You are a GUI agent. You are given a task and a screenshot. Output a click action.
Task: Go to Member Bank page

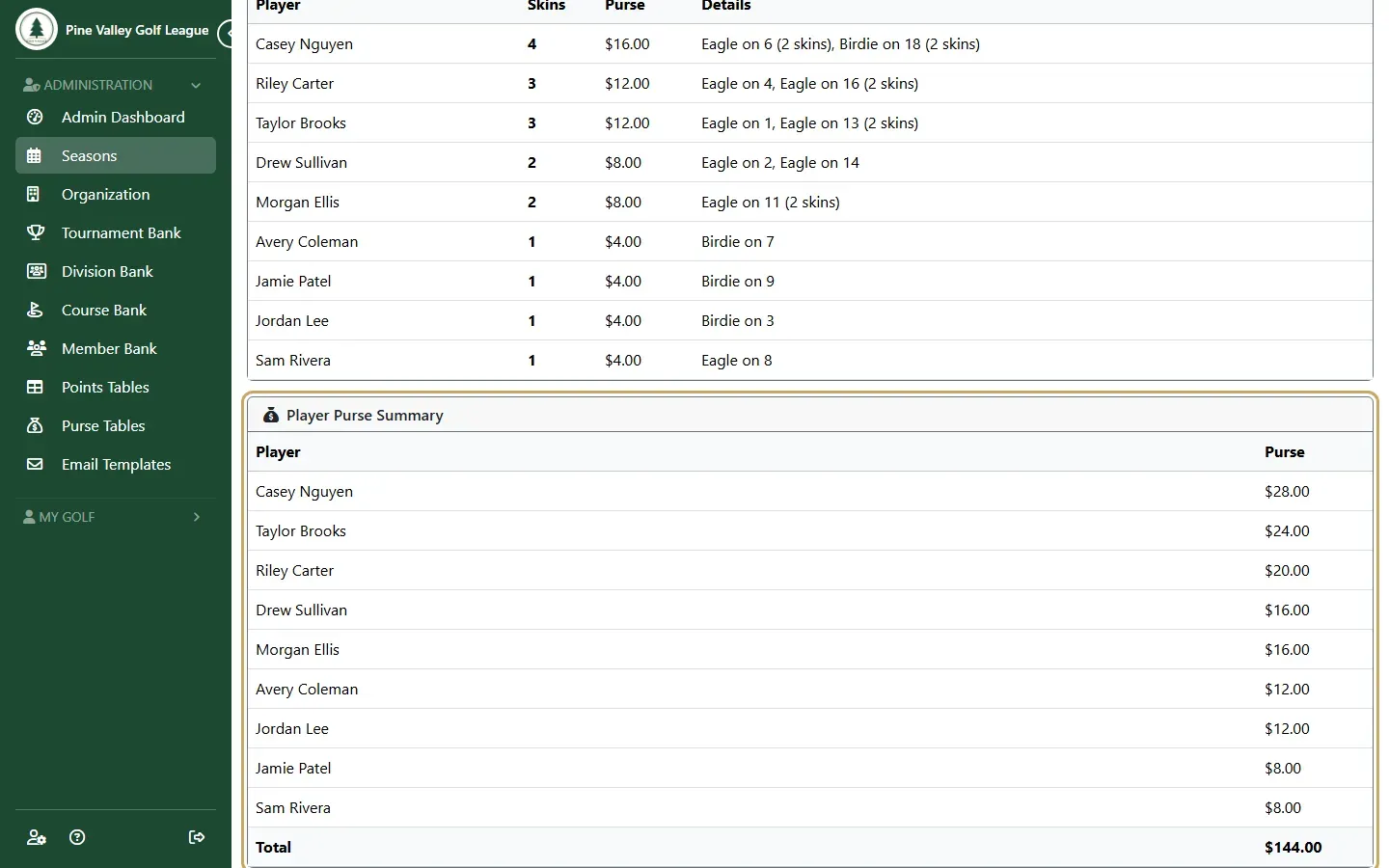click(x=116, y=348)
